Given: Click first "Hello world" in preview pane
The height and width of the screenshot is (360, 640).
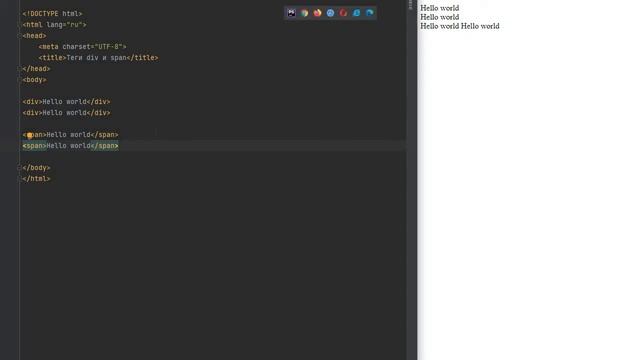Looking at the screenshot, I should click(x=440, y=8).
